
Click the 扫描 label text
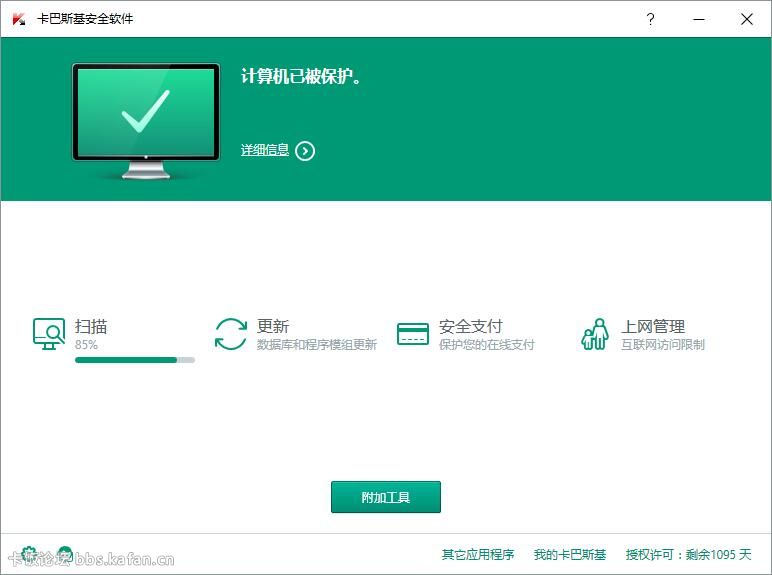coord(91,326)
